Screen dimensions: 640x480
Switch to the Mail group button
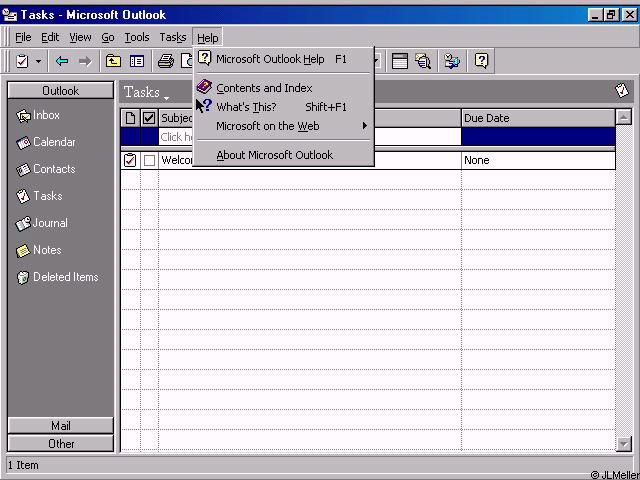pyautogui.click(x=60, y=426)
